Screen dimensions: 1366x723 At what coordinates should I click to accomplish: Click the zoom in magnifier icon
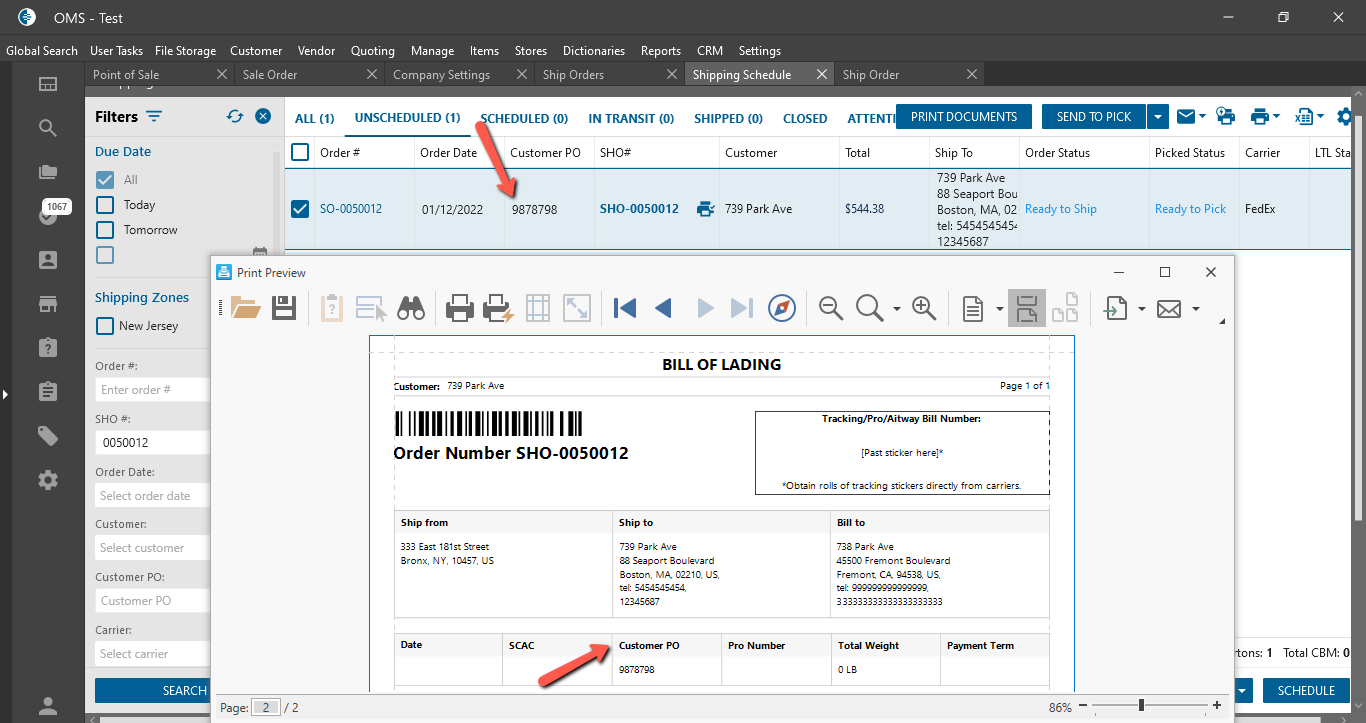pos(924,309)
